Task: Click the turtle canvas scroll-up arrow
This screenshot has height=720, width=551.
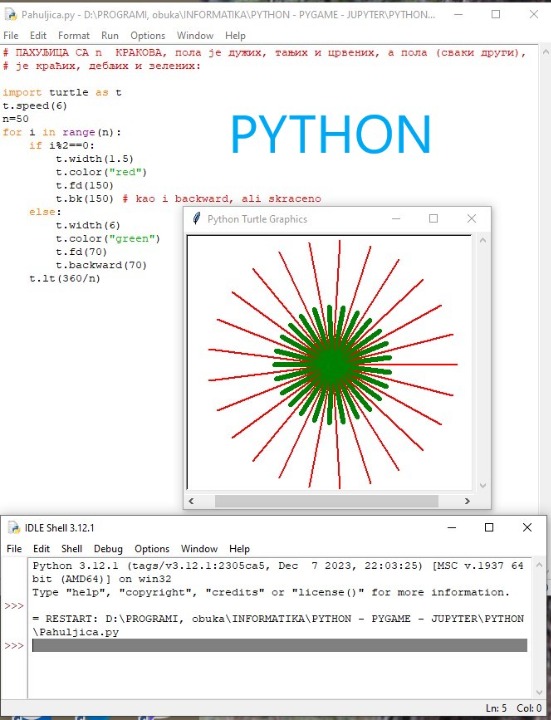Action: click(x=483, y=240)
